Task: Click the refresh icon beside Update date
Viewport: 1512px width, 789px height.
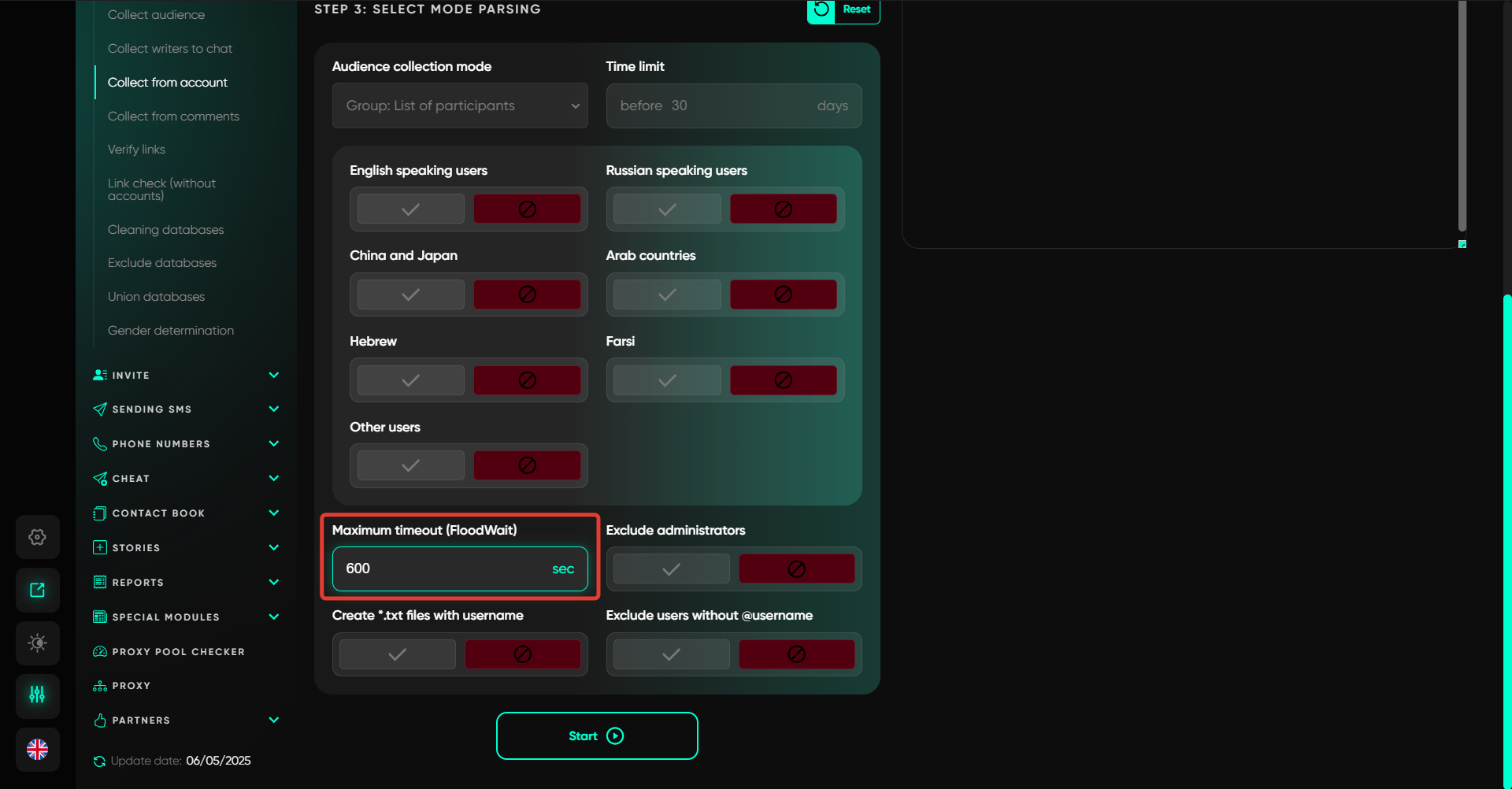Action: pos(99,761)
